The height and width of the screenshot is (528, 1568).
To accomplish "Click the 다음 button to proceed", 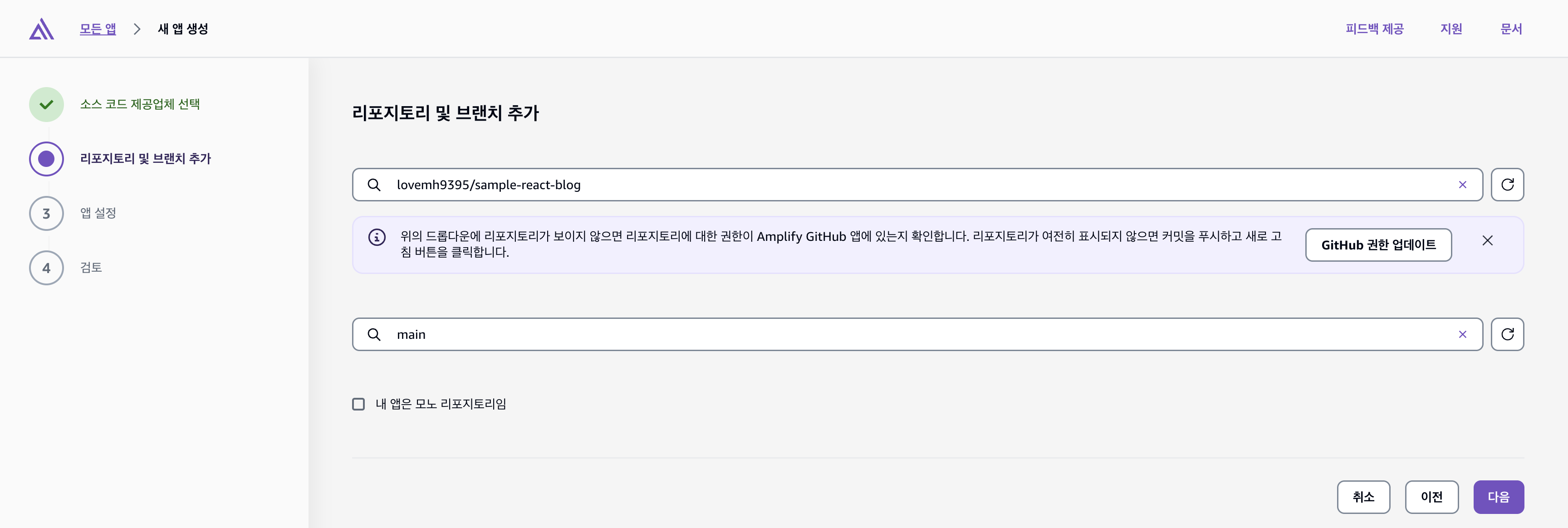I will (x=1498, y=496).
